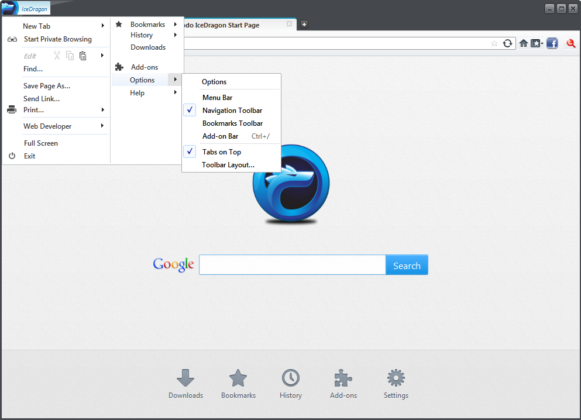The width and height of the screenshot is (581, 420).
Task: Expand the Edit submenu arrow
Action: point(102,55)
